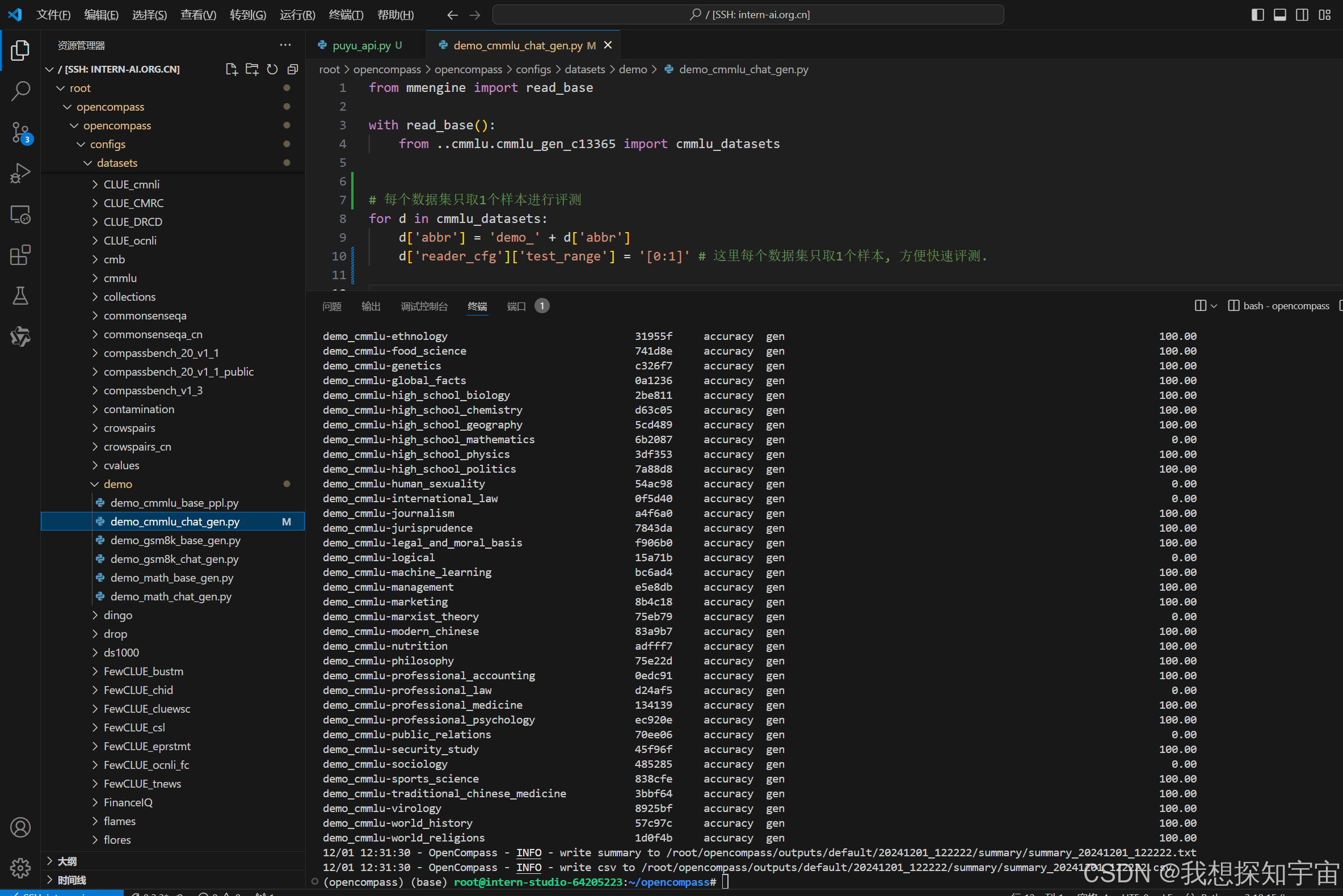Click New File icon in explorer header
This screenshot has width=1343, height=896.
(x=231, y=69)
